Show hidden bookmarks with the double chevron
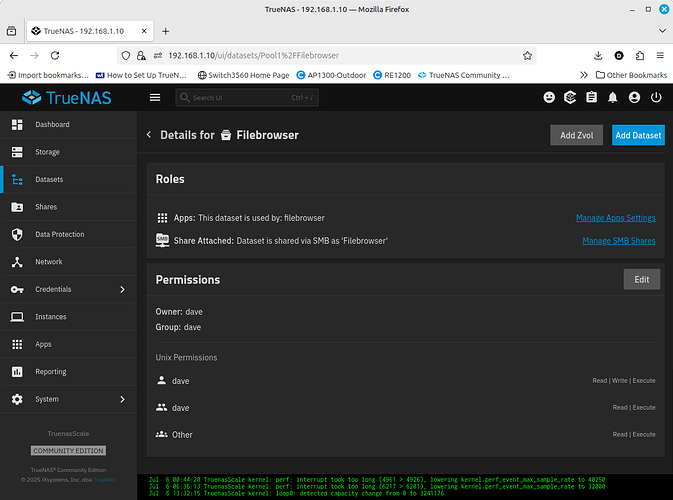The width and height of the screenshot is (673, 500). coord(584,75)
